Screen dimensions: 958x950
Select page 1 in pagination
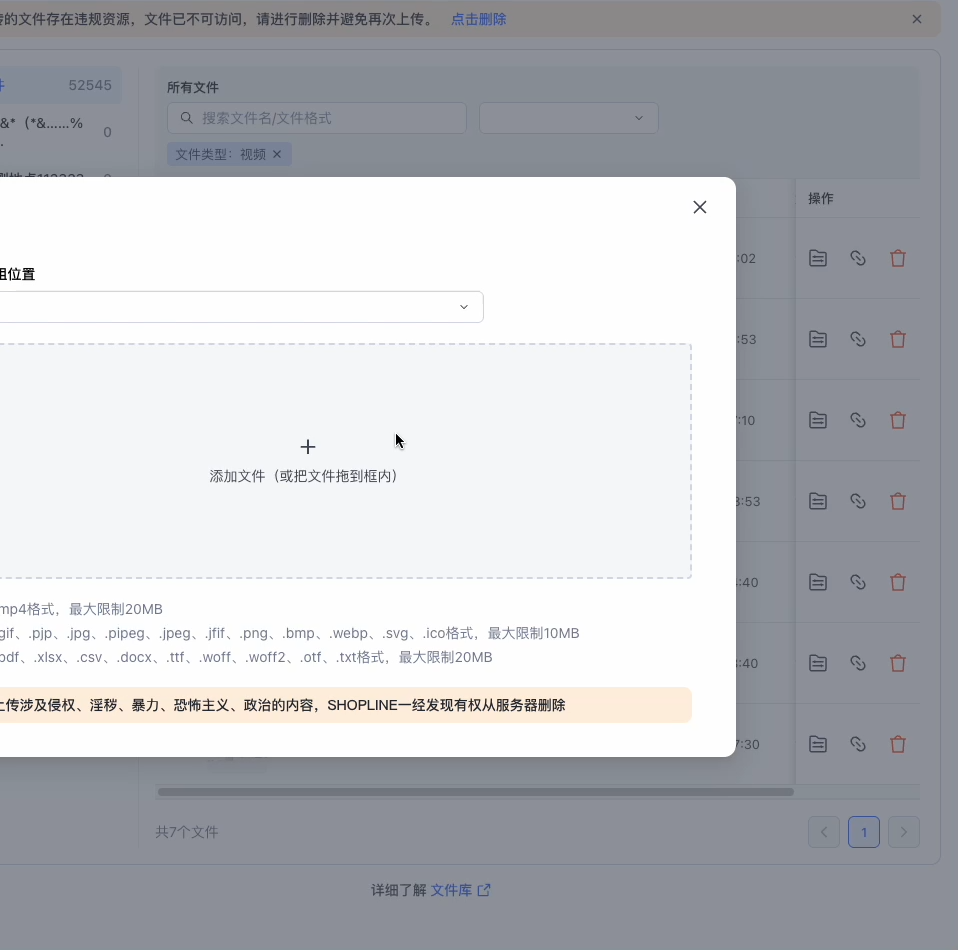[x=864, y=832]
